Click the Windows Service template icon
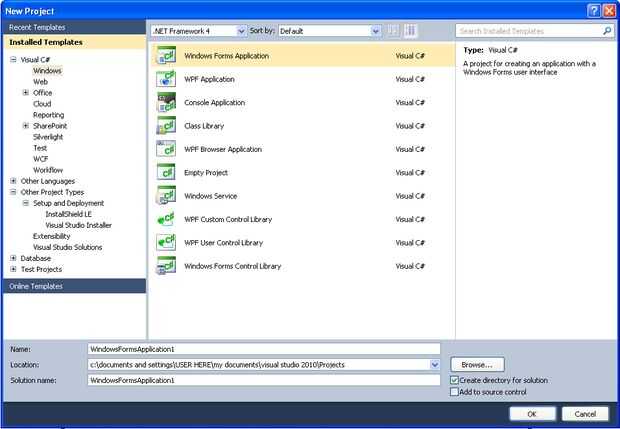The height and width of the screenshot is (429, 620). [166, 196]
